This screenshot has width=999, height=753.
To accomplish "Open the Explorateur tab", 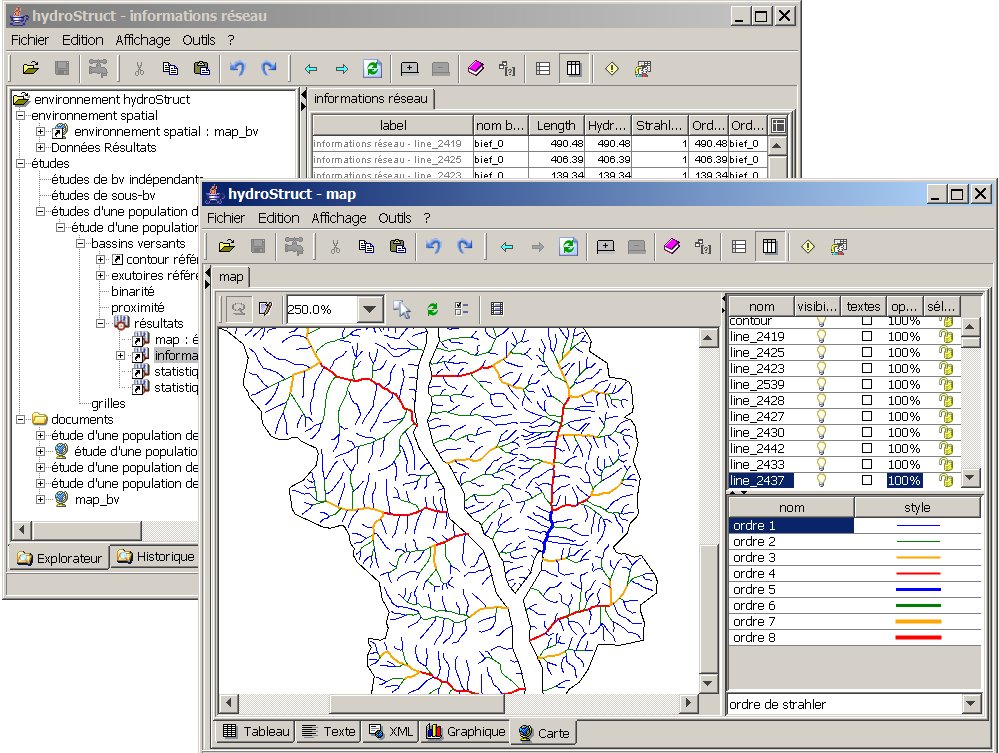I will [59, 558].
